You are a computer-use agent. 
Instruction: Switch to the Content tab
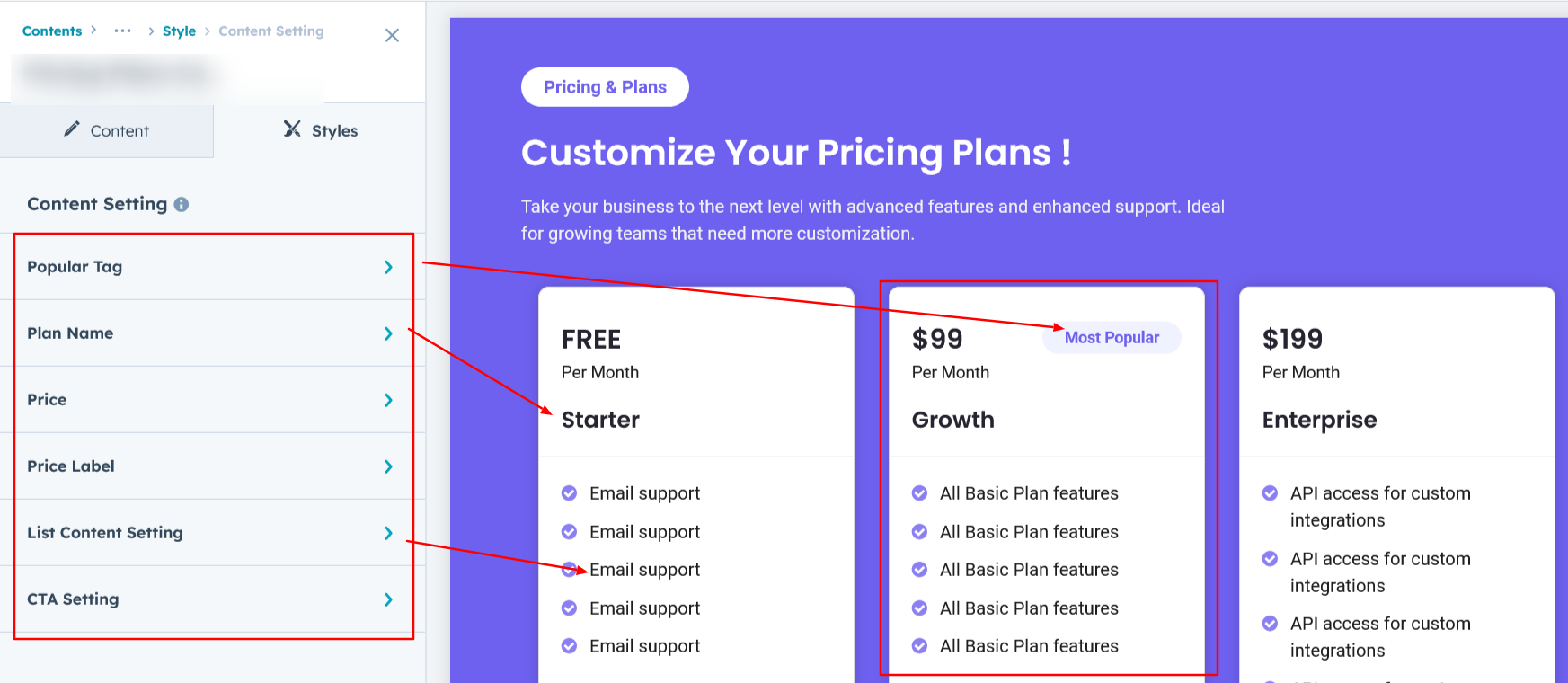(x=106, y=131)
